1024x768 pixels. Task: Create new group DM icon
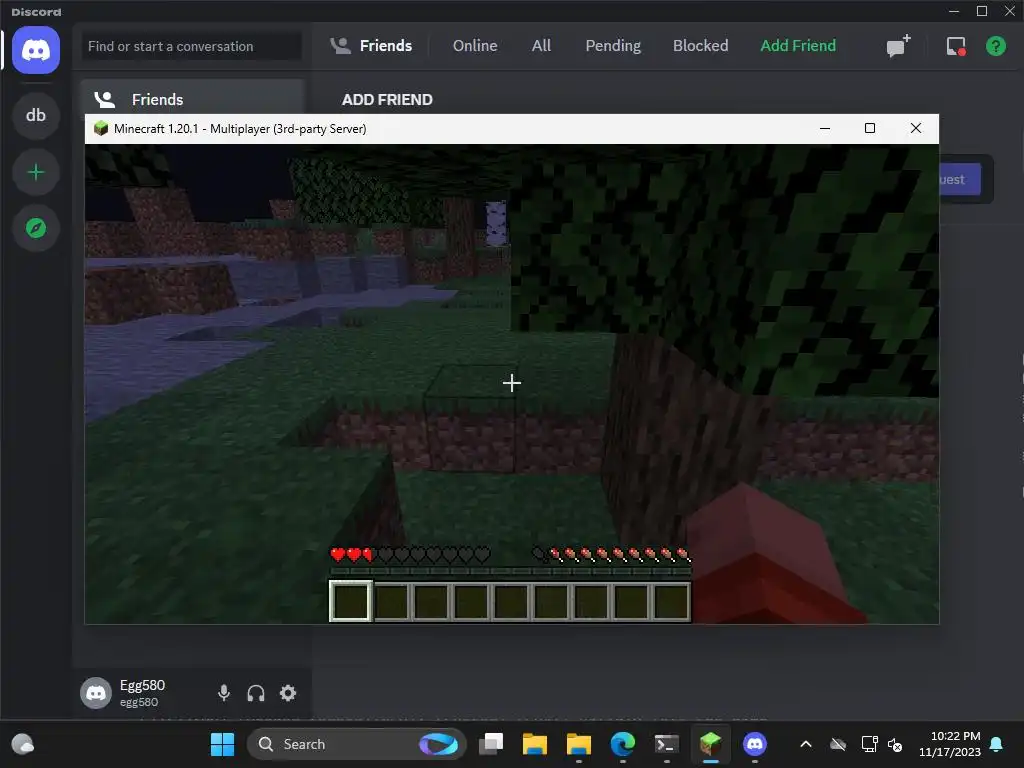click(898, 46)
